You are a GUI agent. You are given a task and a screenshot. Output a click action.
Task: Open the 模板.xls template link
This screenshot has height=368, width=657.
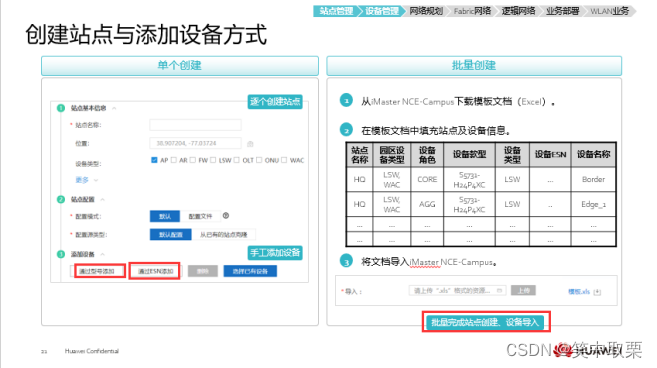(579, 292)
